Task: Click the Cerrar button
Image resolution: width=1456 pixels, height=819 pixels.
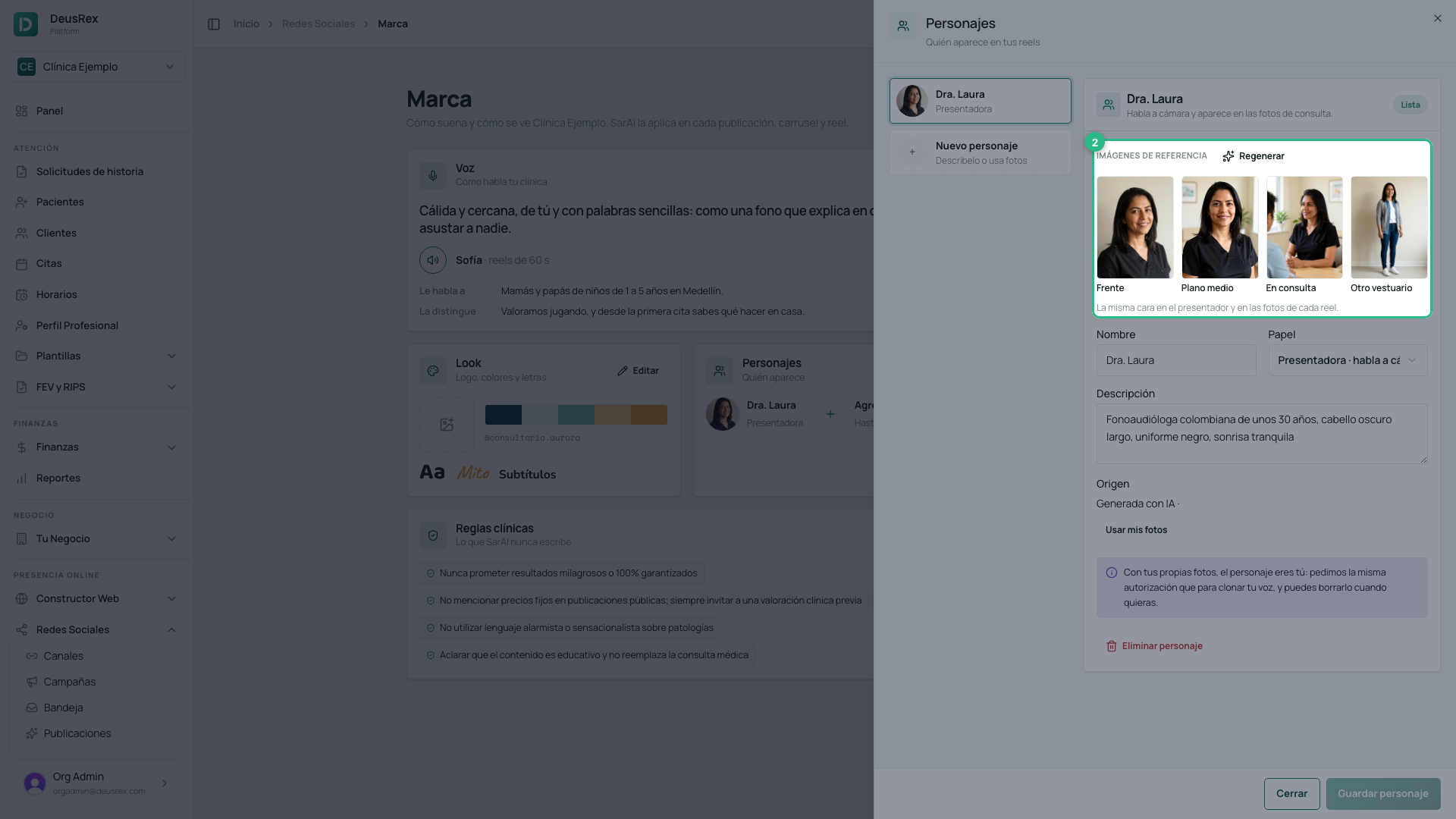Action: [x=1291, y=793]
